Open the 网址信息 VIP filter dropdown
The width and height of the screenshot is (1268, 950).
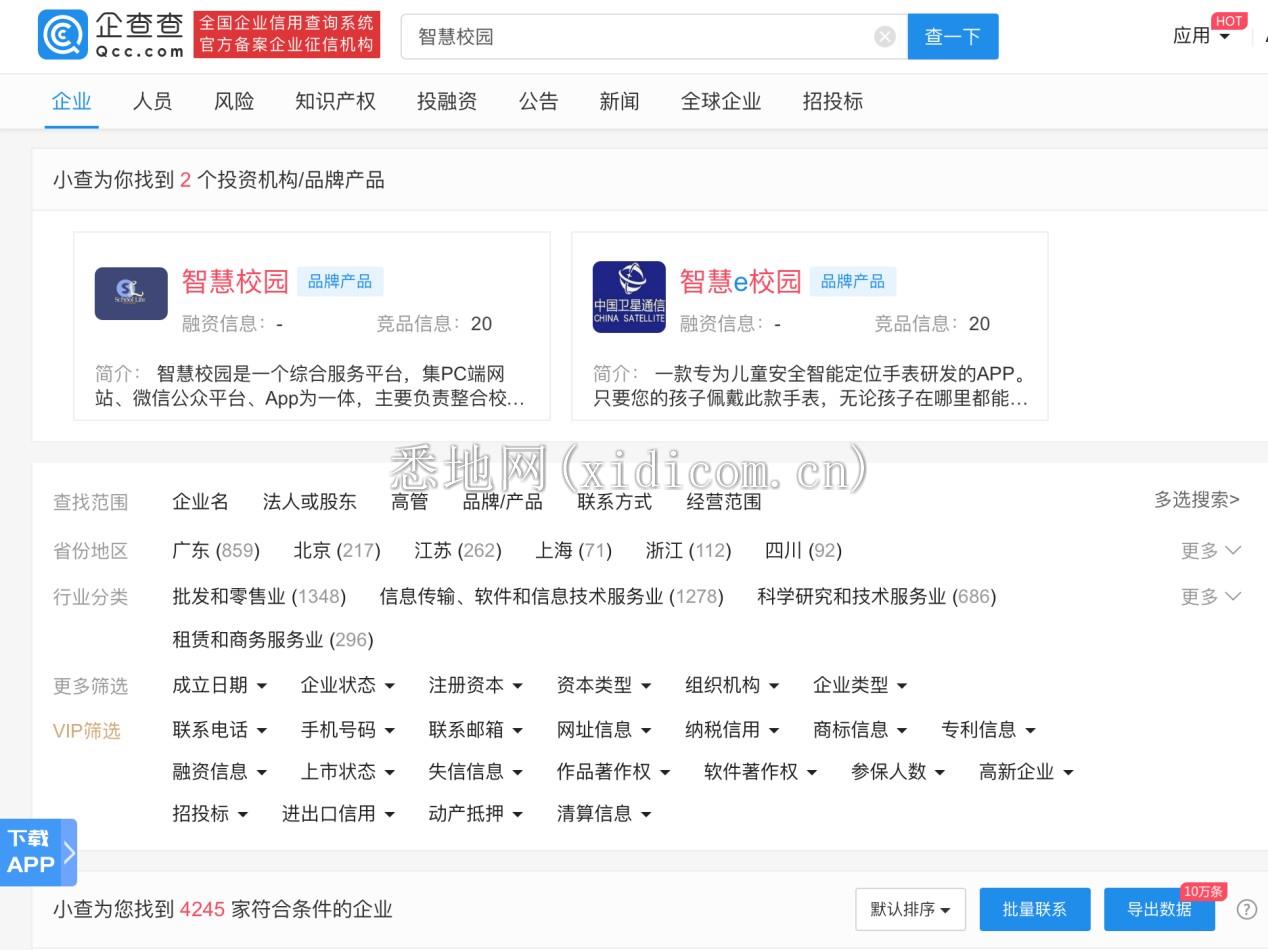(604, 730)
